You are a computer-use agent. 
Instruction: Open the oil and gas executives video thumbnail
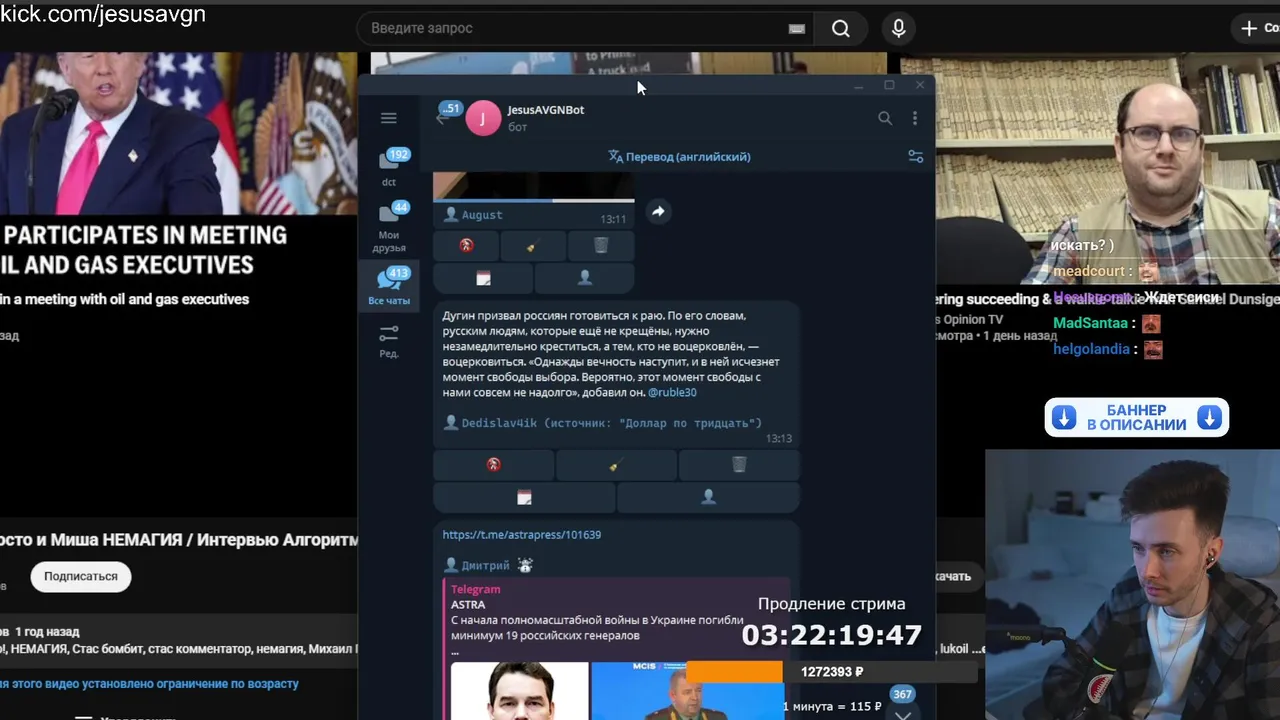pyautogui.click(x=178, y=133)
